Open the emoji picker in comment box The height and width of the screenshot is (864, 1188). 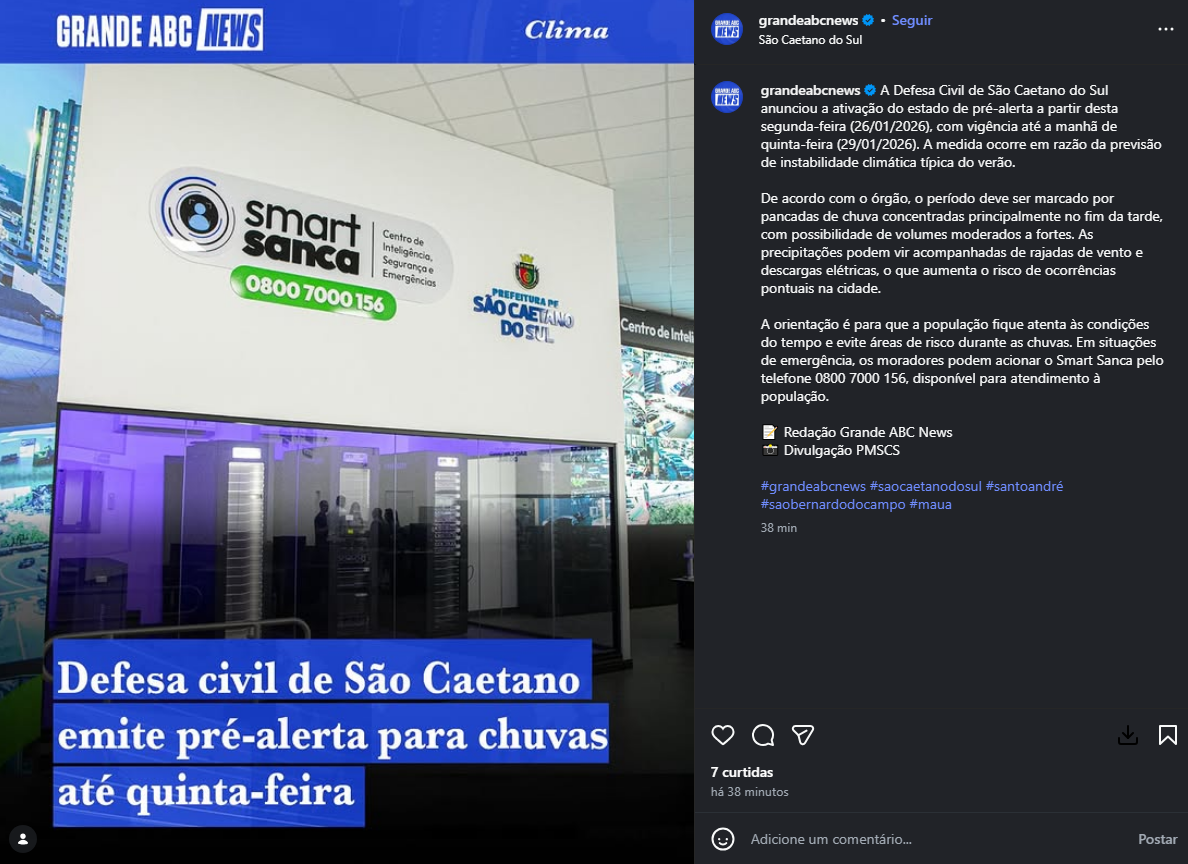[723, 839]
